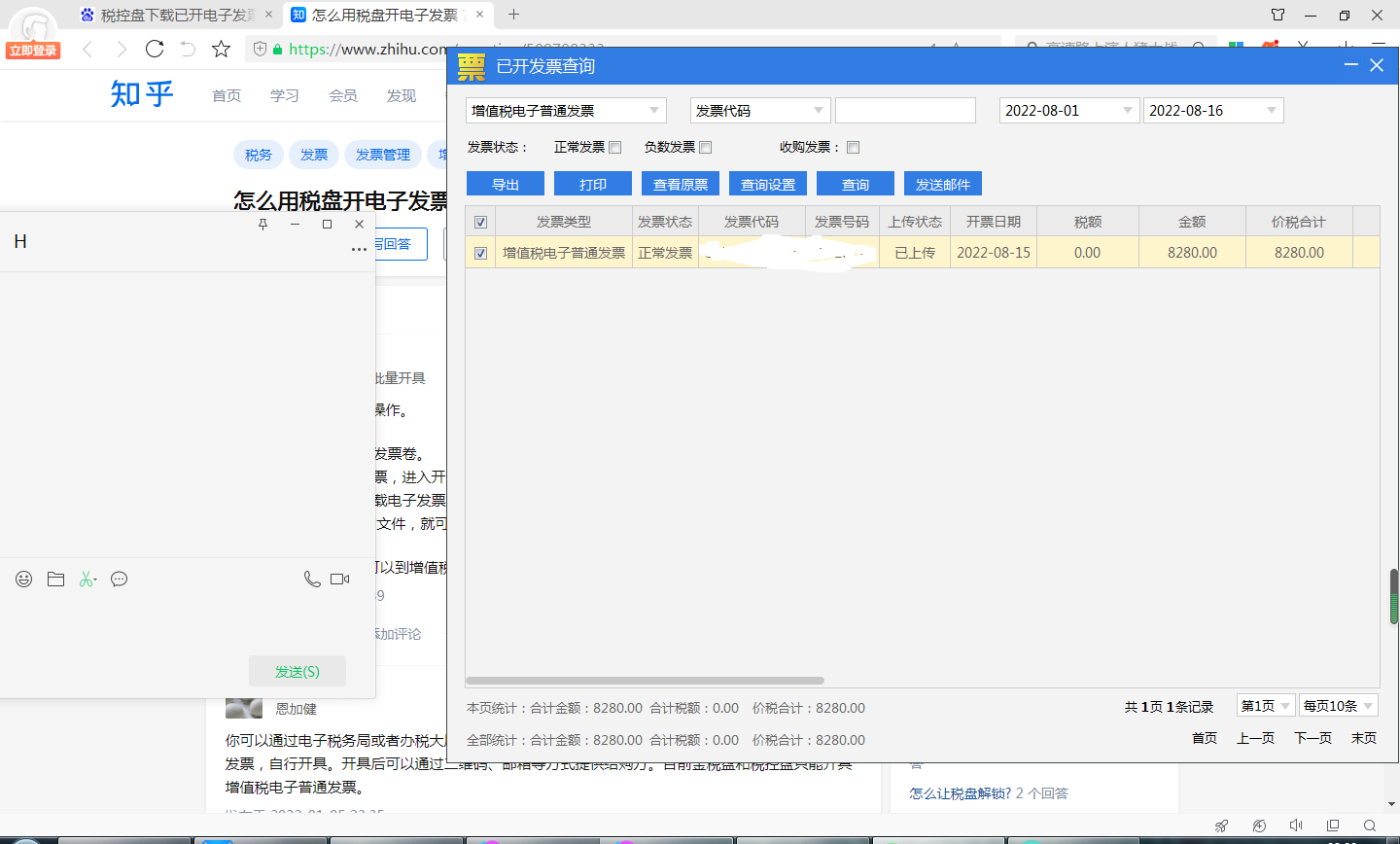This screenshot has height=844, width=1400.
Task: Open the end date 2022-08-16 dropdown
Action: (1213, 111)
